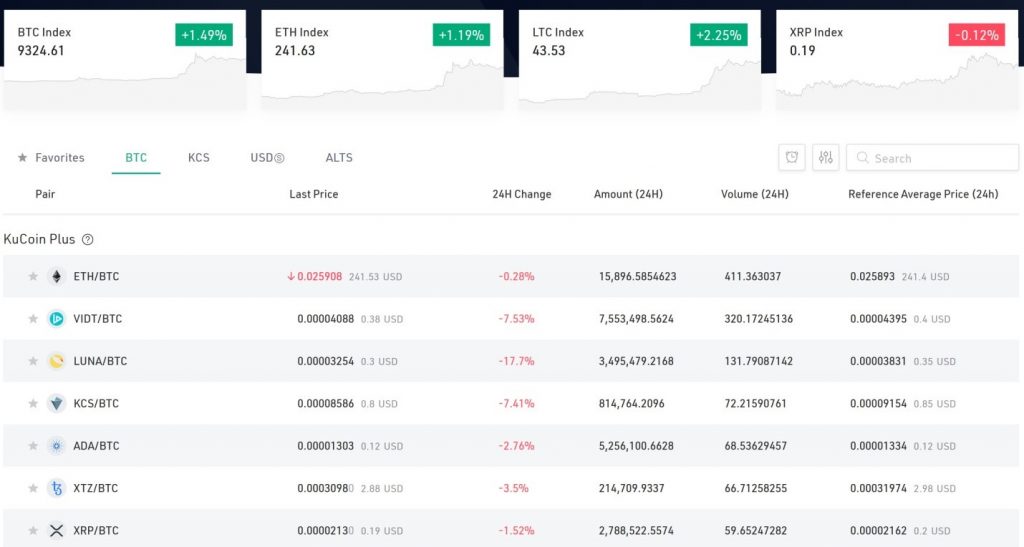The height and width of the screenshot is (547, 1024).
Task: Click the LUNA coin icon
Action: [57, 361]
